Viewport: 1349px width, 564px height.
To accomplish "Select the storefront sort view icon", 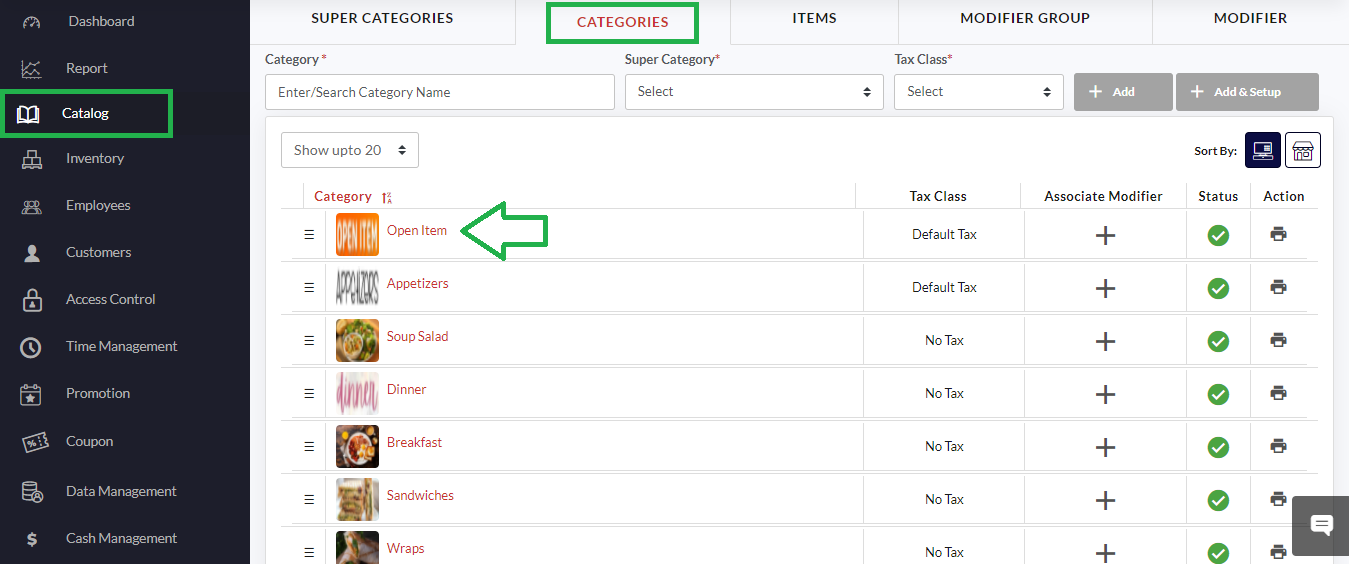I will [1302, 150].
